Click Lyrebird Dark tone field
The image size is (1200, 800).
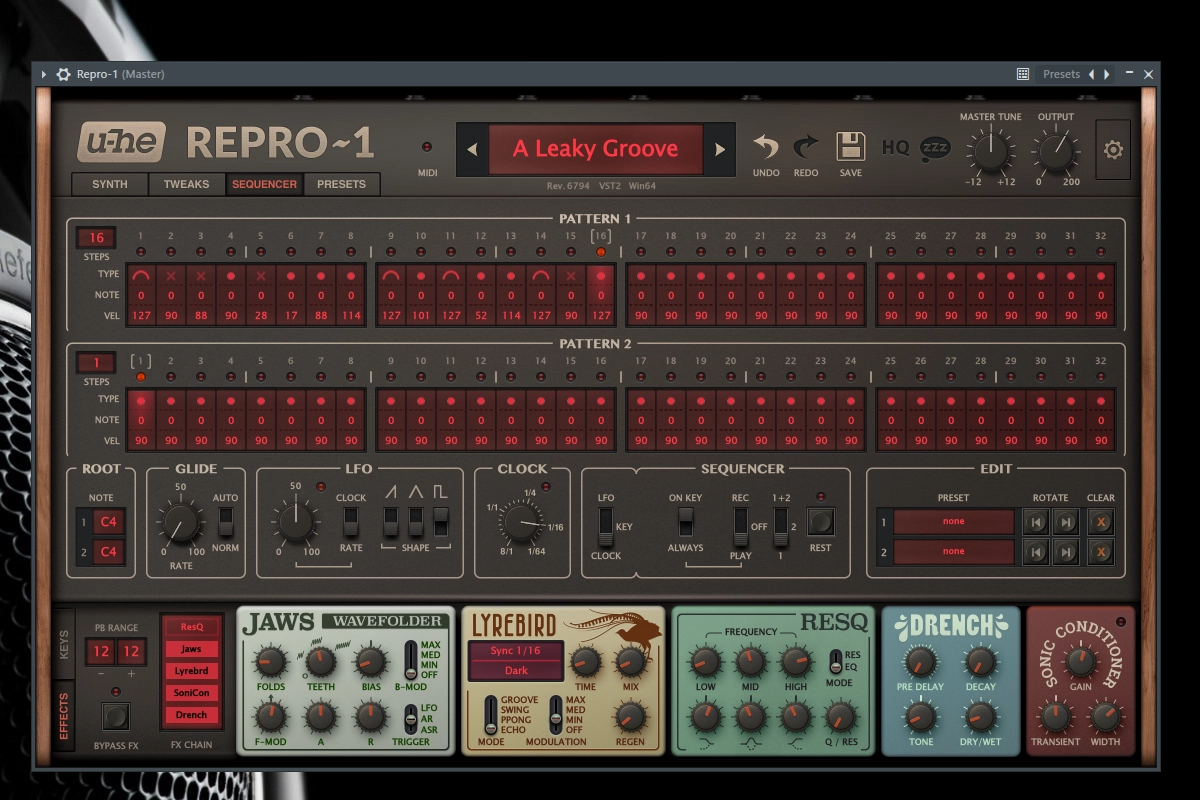click(x=516, y=671)
